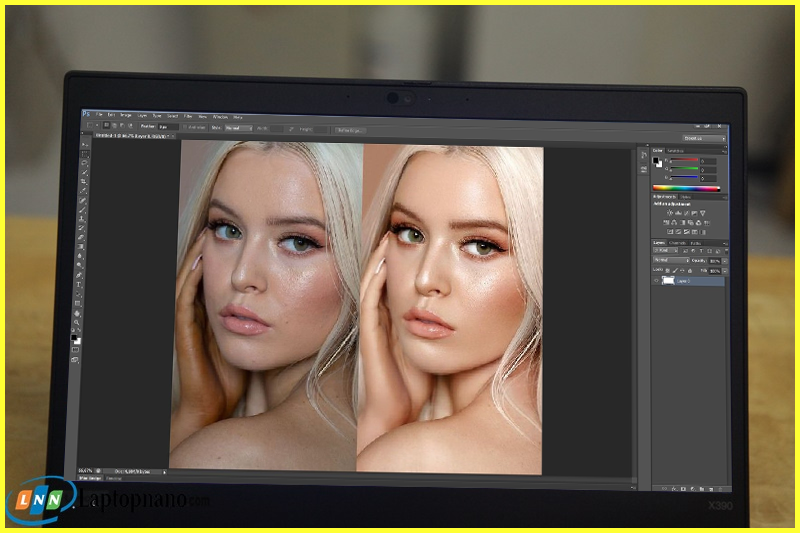Select the Hand tool
This screenshot has height=533, width=800.
[79, 313]
